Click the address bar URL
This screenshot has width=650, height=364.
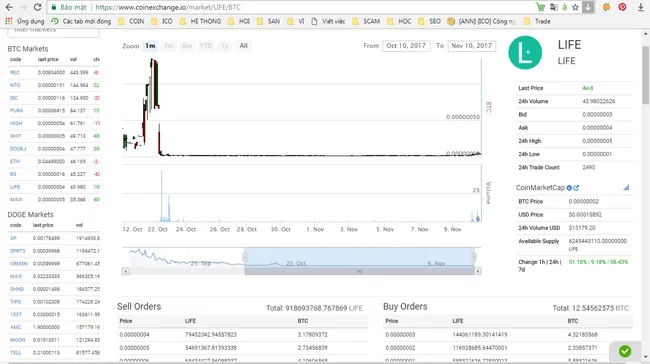[168, 7]
